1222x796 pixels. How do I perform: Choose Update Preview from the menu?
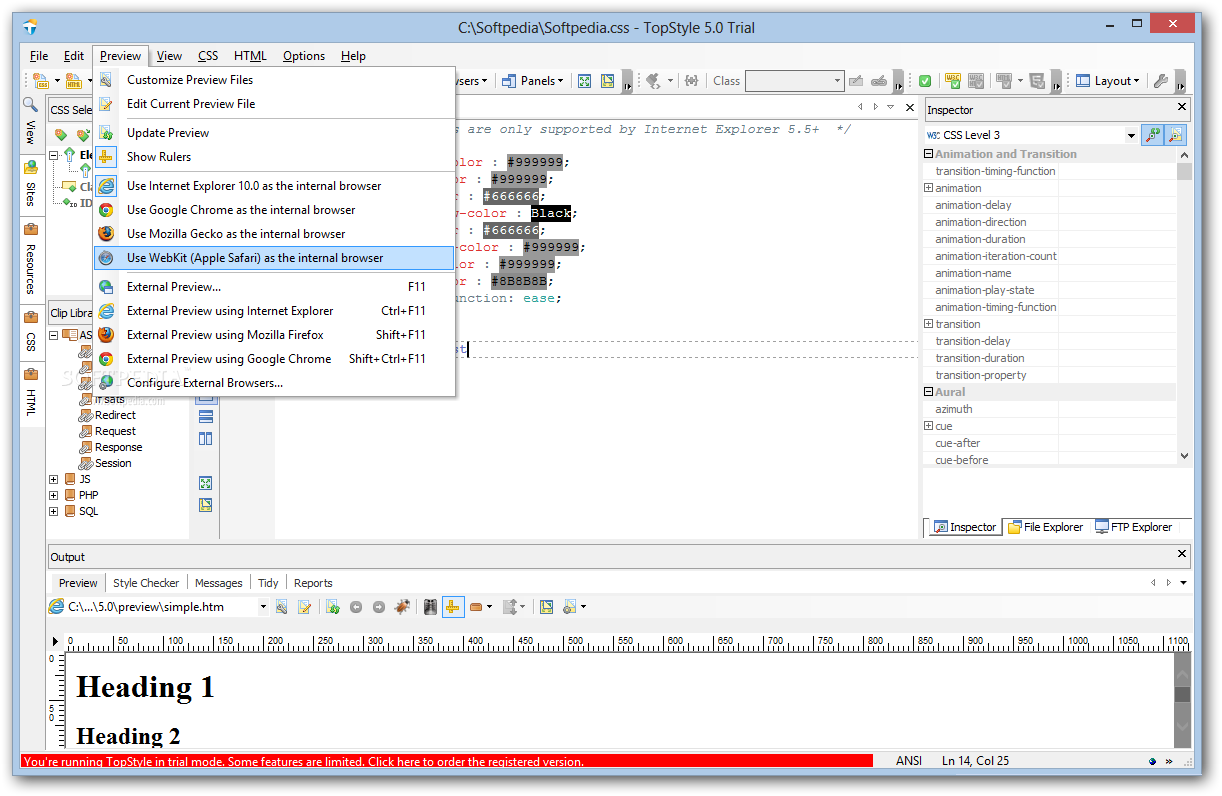274,133
